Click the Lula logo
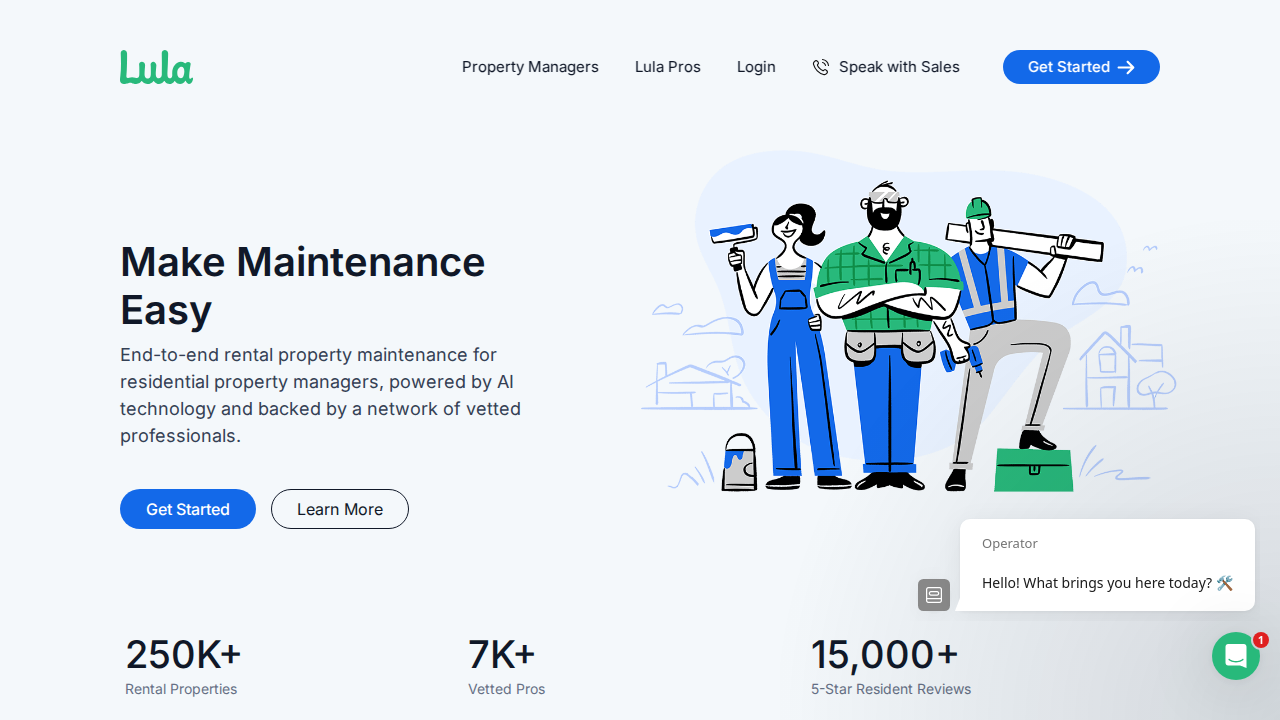Screen dimensions: 1280x720 click(156, 67)
